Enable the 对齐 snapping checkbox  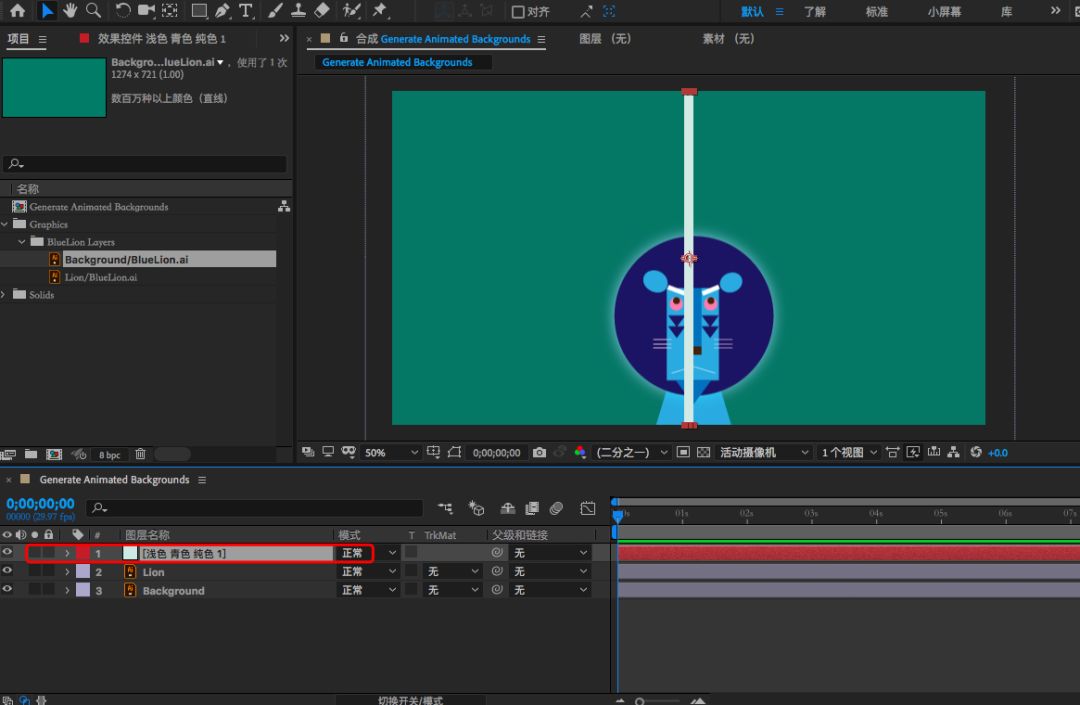tap(518, 12)
